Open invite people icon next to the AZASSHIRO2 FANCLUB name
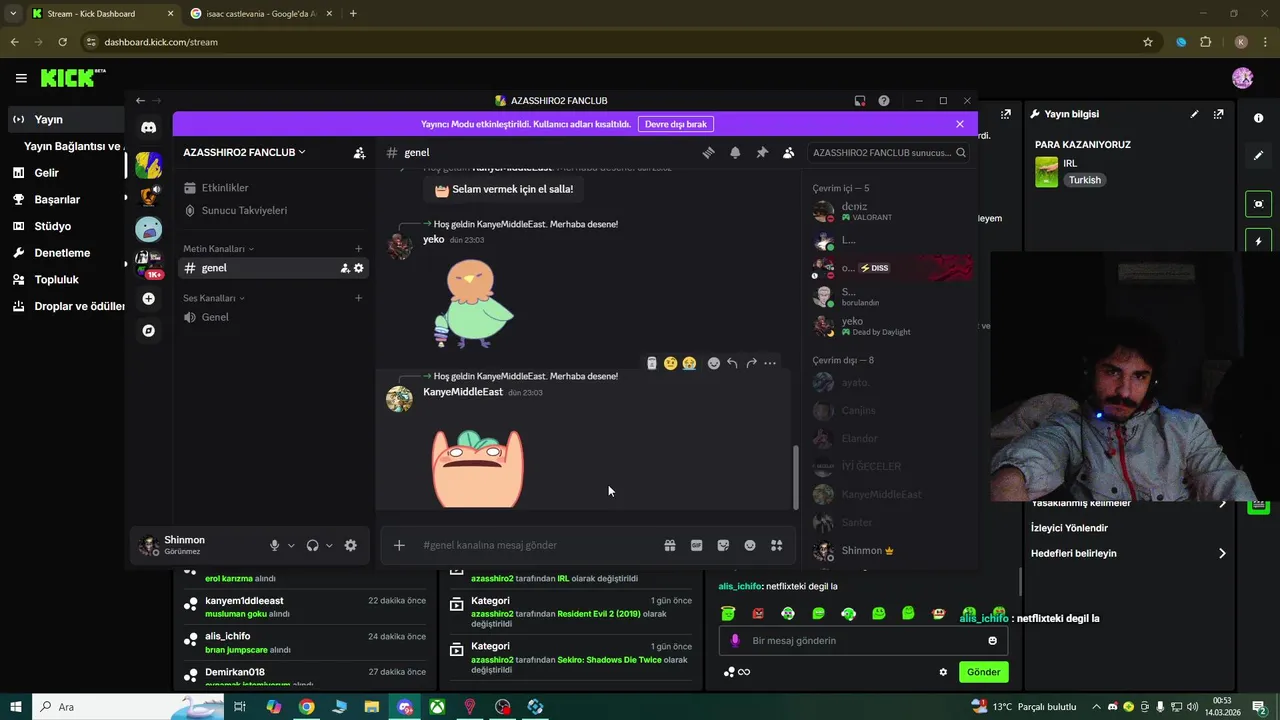1280x720 pixels. point(359,153)
